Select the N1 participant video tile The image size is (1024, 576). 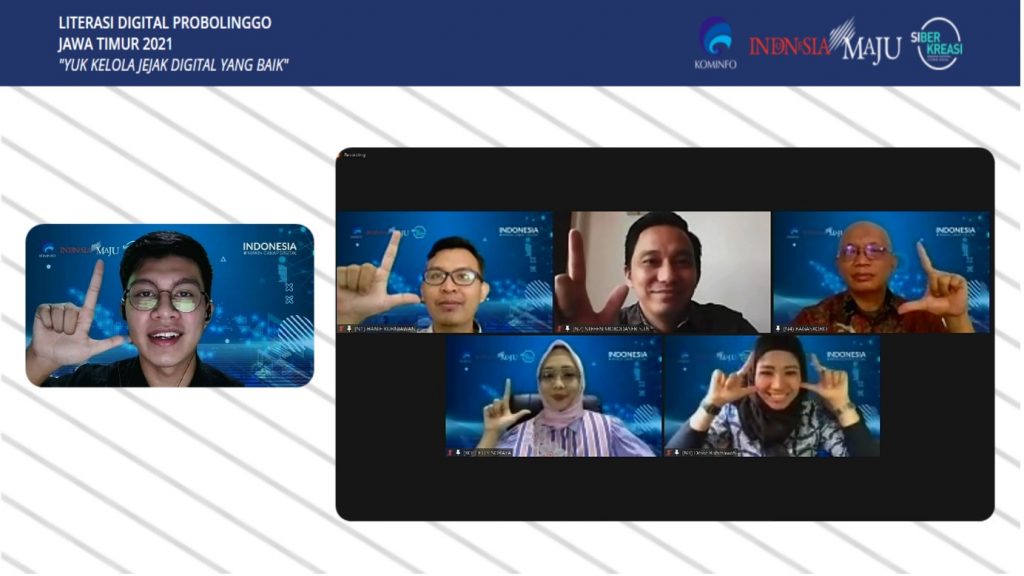click(x=444, y=271)
